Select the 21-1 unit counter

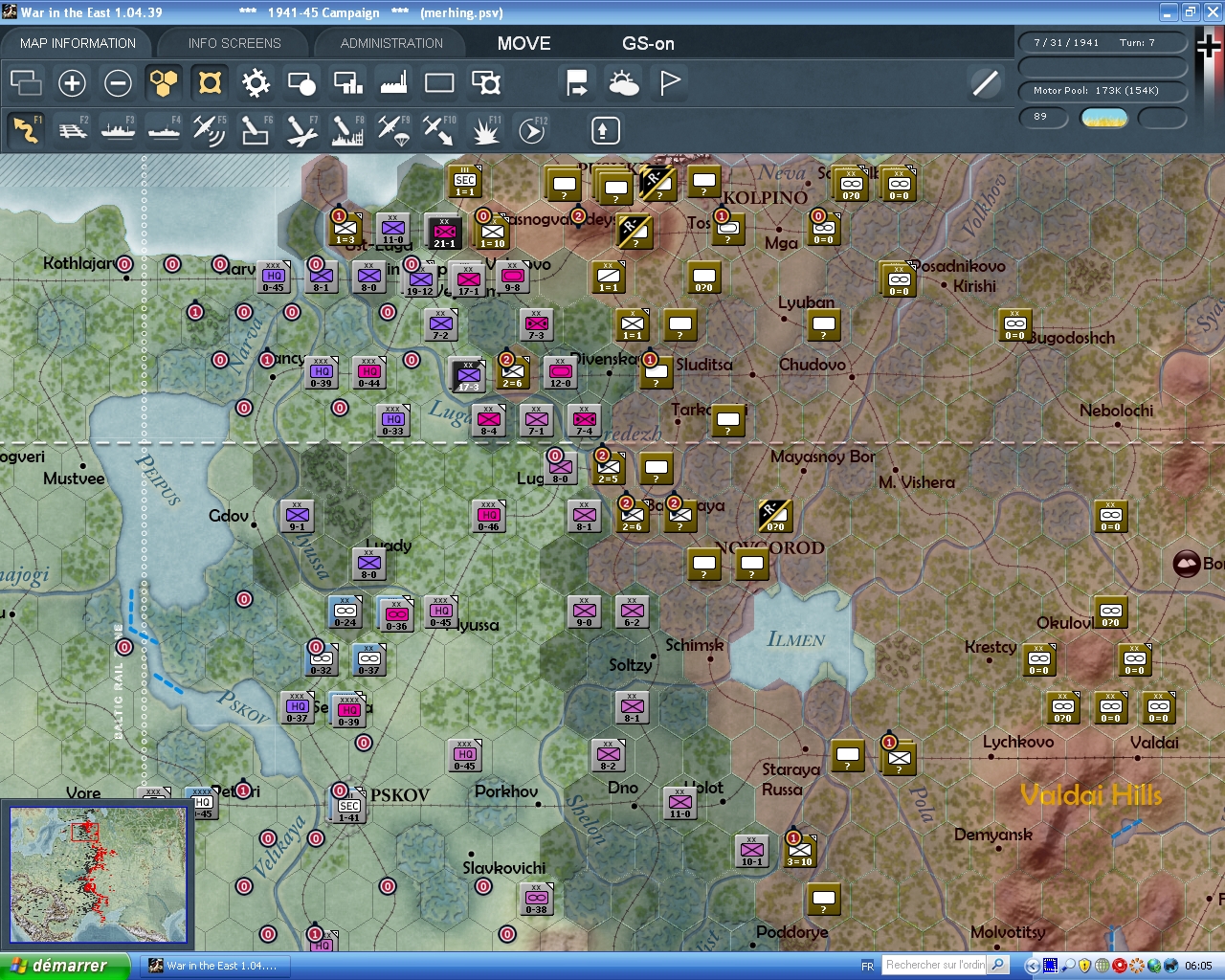click(444, 232)
